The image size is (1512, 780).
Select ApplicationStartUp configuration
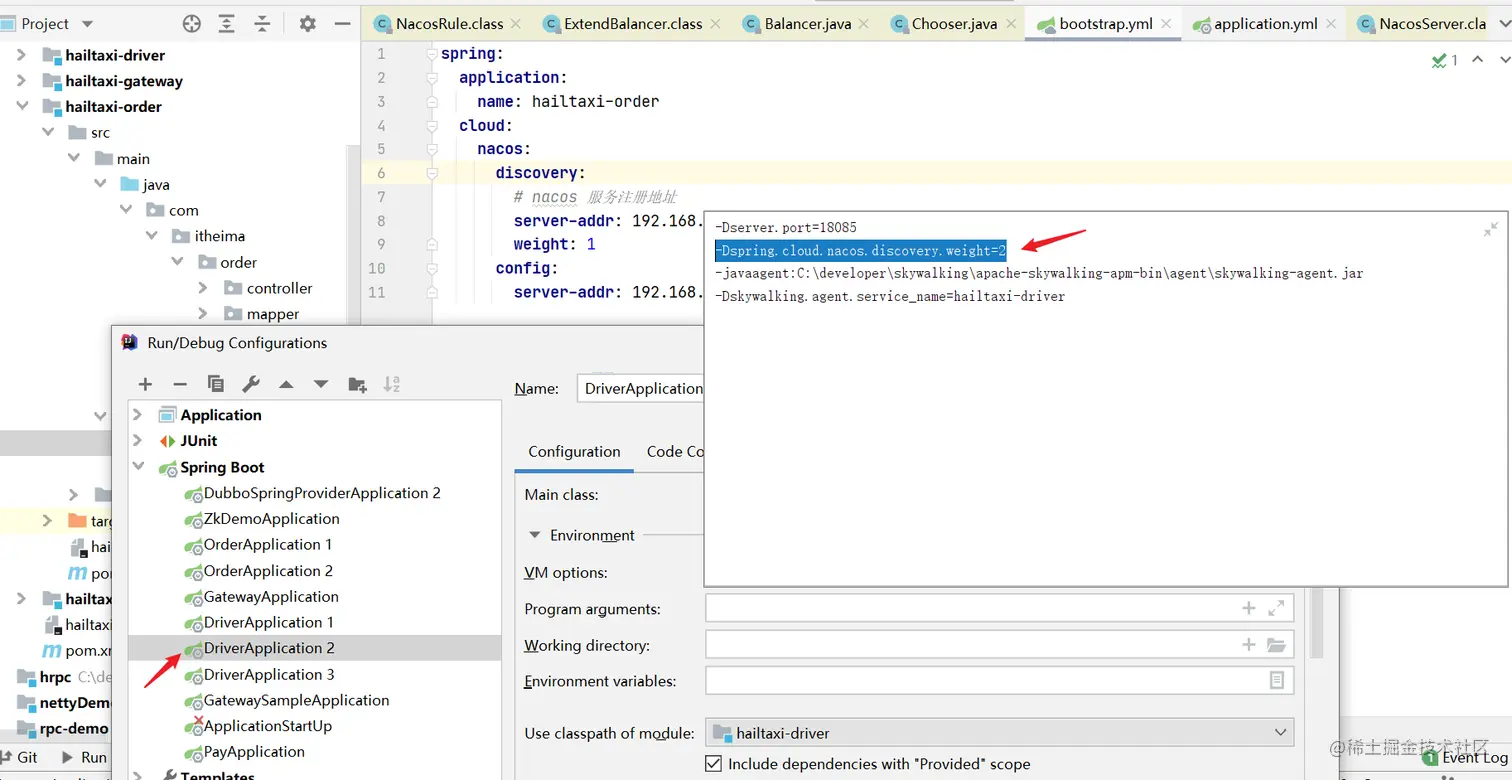[x=268, y=726]
